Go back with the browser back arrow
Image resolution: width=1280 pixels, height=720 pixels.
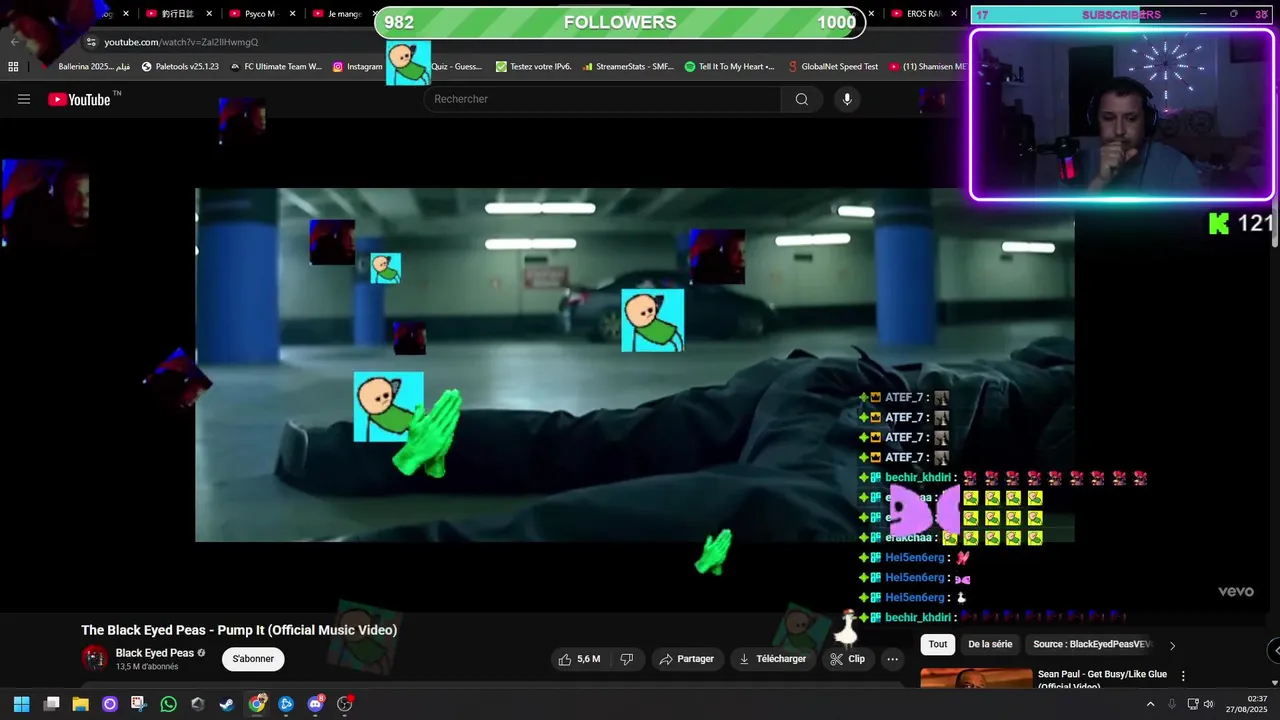click(x=14, y=42)
